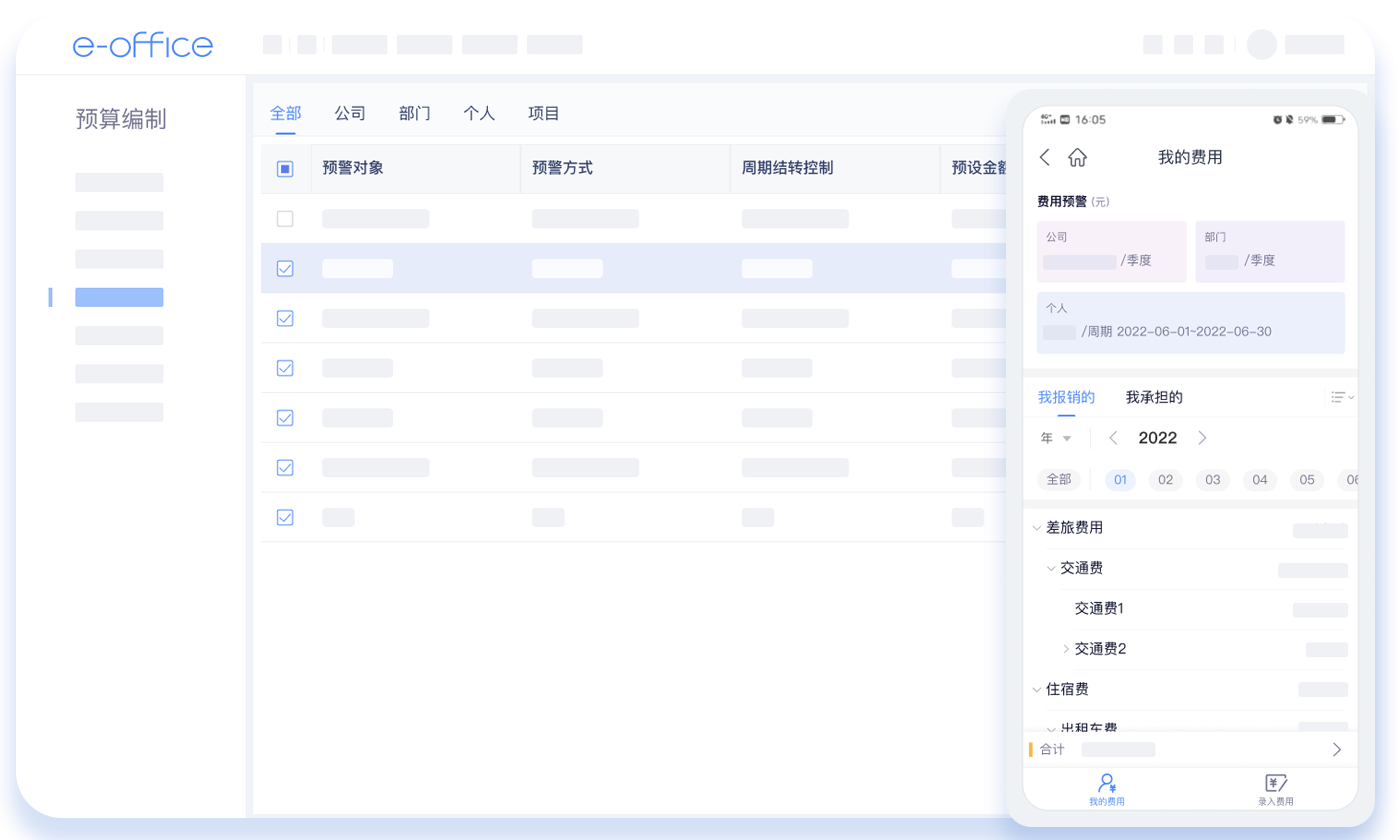The height and width of the screenshot is (840, 1400).
Task: Click the back arrow in mobile header
Action: (1045, 157)
